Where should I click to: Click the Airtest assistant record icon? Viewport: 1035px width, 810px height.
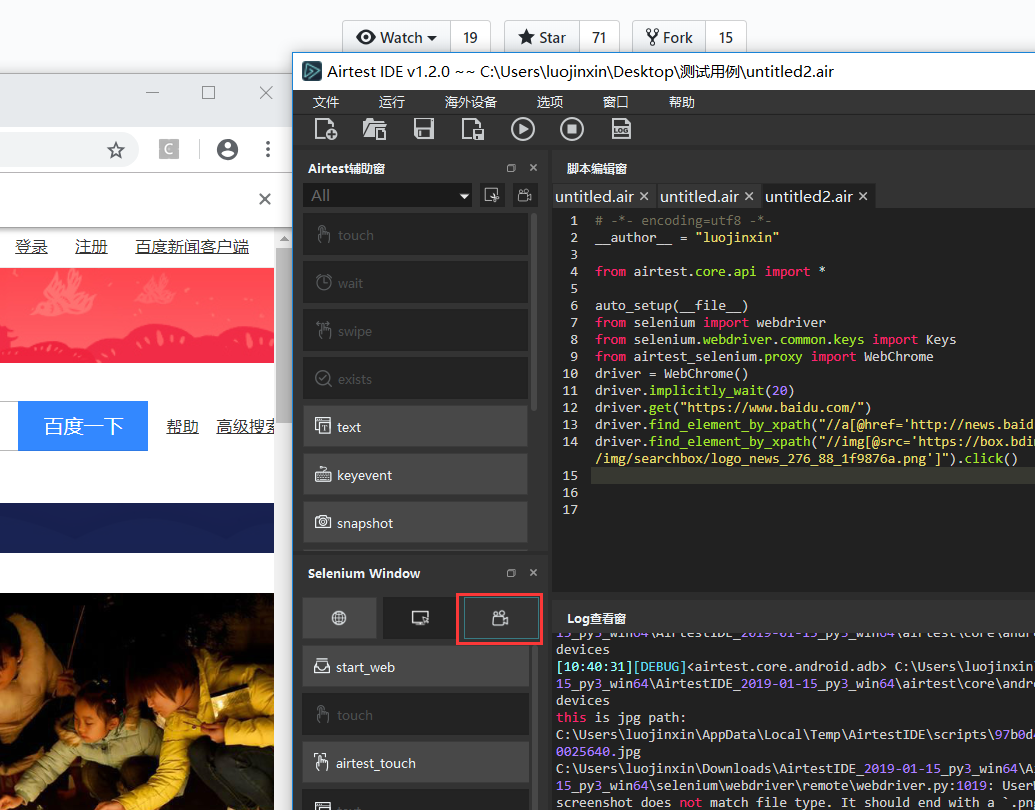(x=525, y=195)
